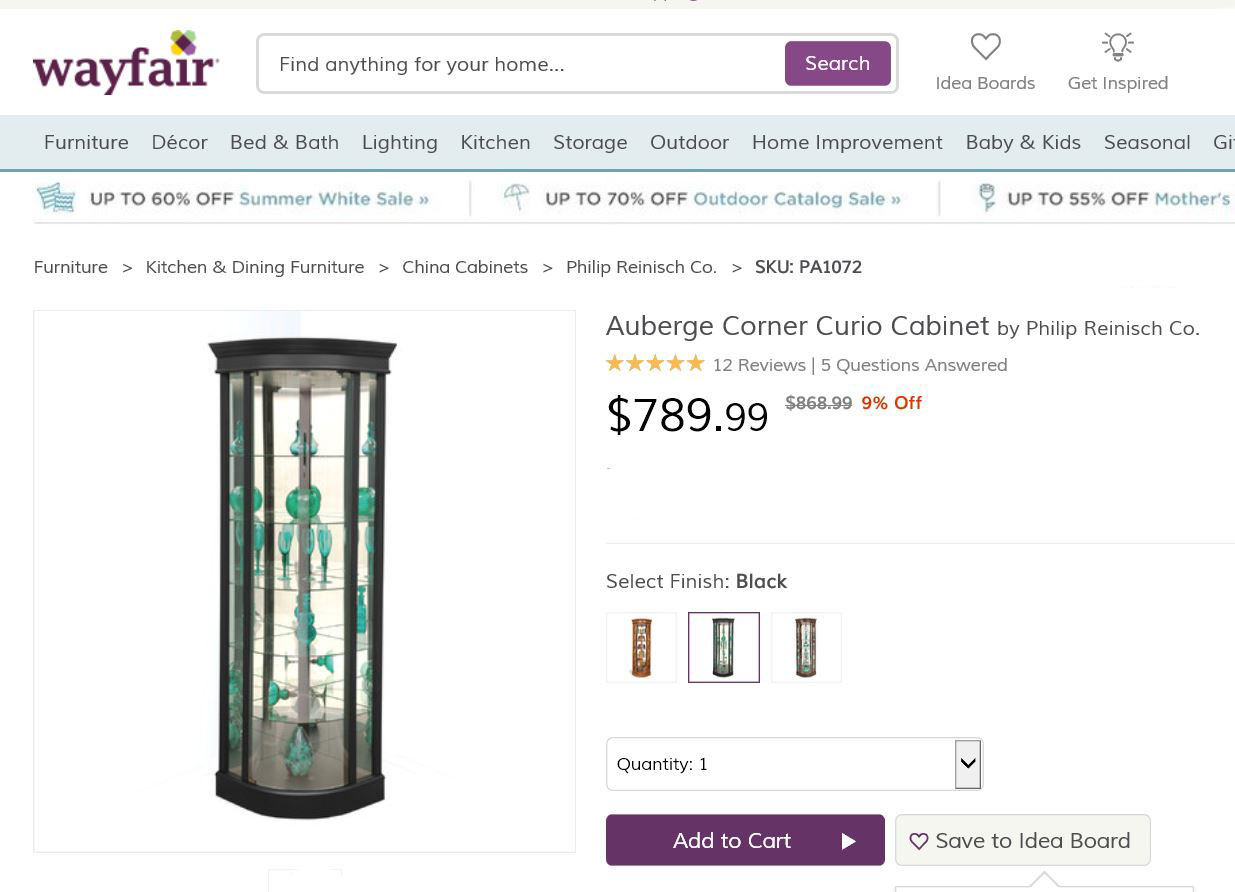Open the Furniture navigation menu

pos(86,142)
